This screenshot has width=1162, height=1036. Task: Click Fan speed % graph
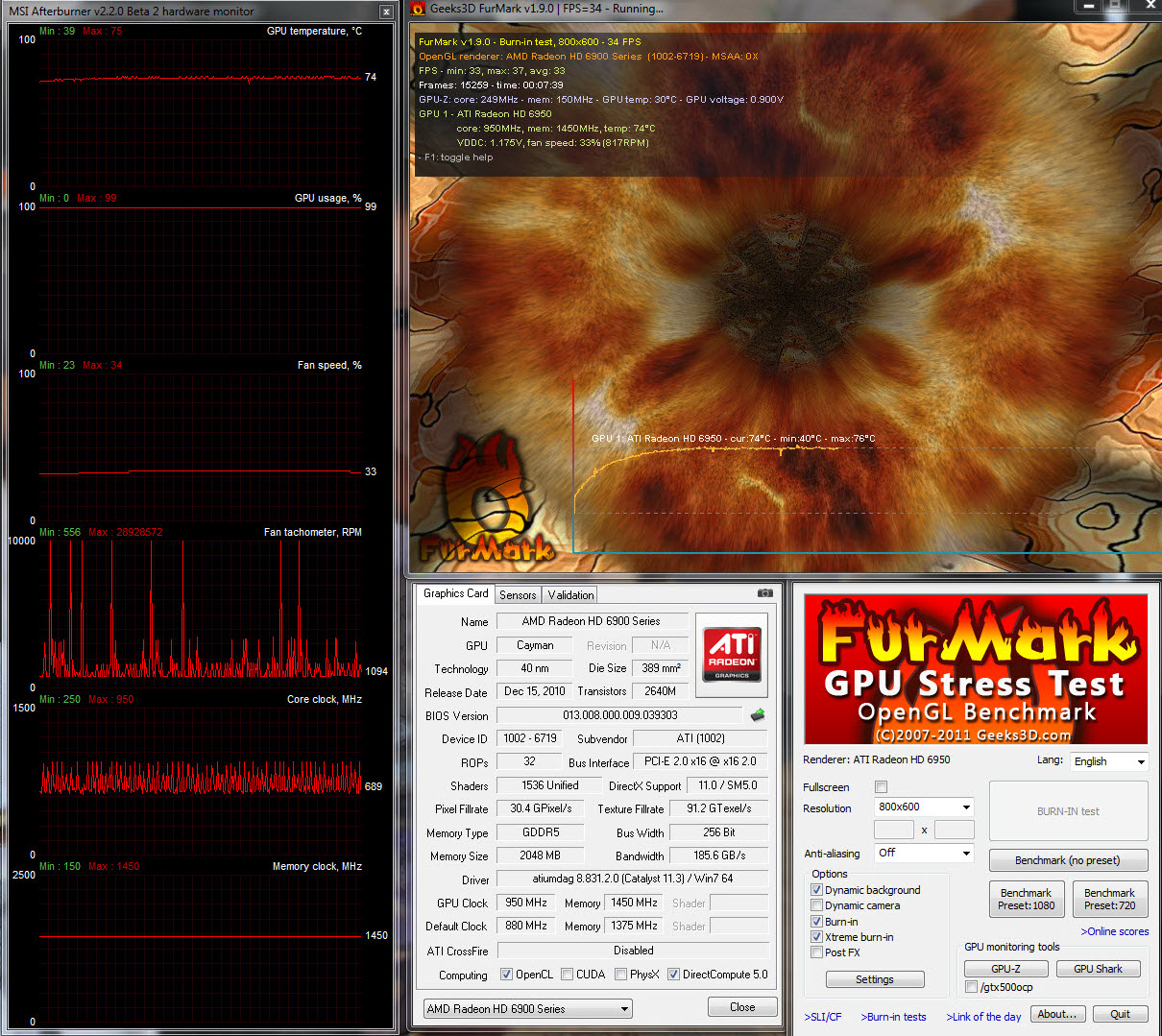point(201,446)
